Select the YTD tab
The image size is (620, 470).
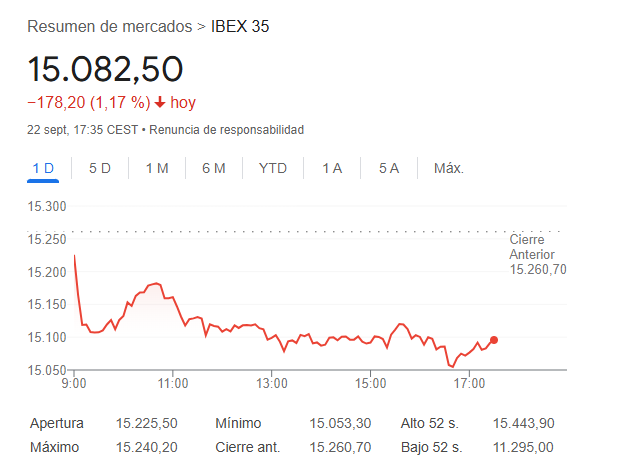coord(272,168)
